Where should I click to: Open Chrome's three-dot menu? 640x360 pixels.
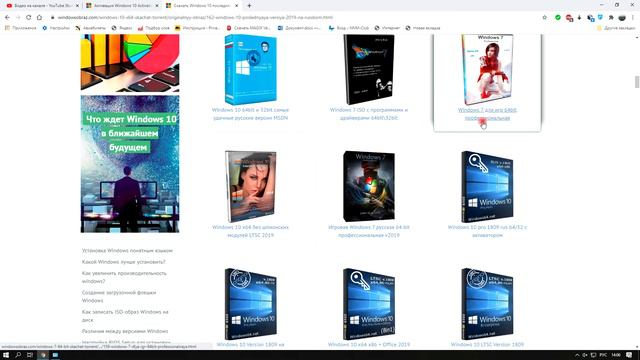click(633, 18)
